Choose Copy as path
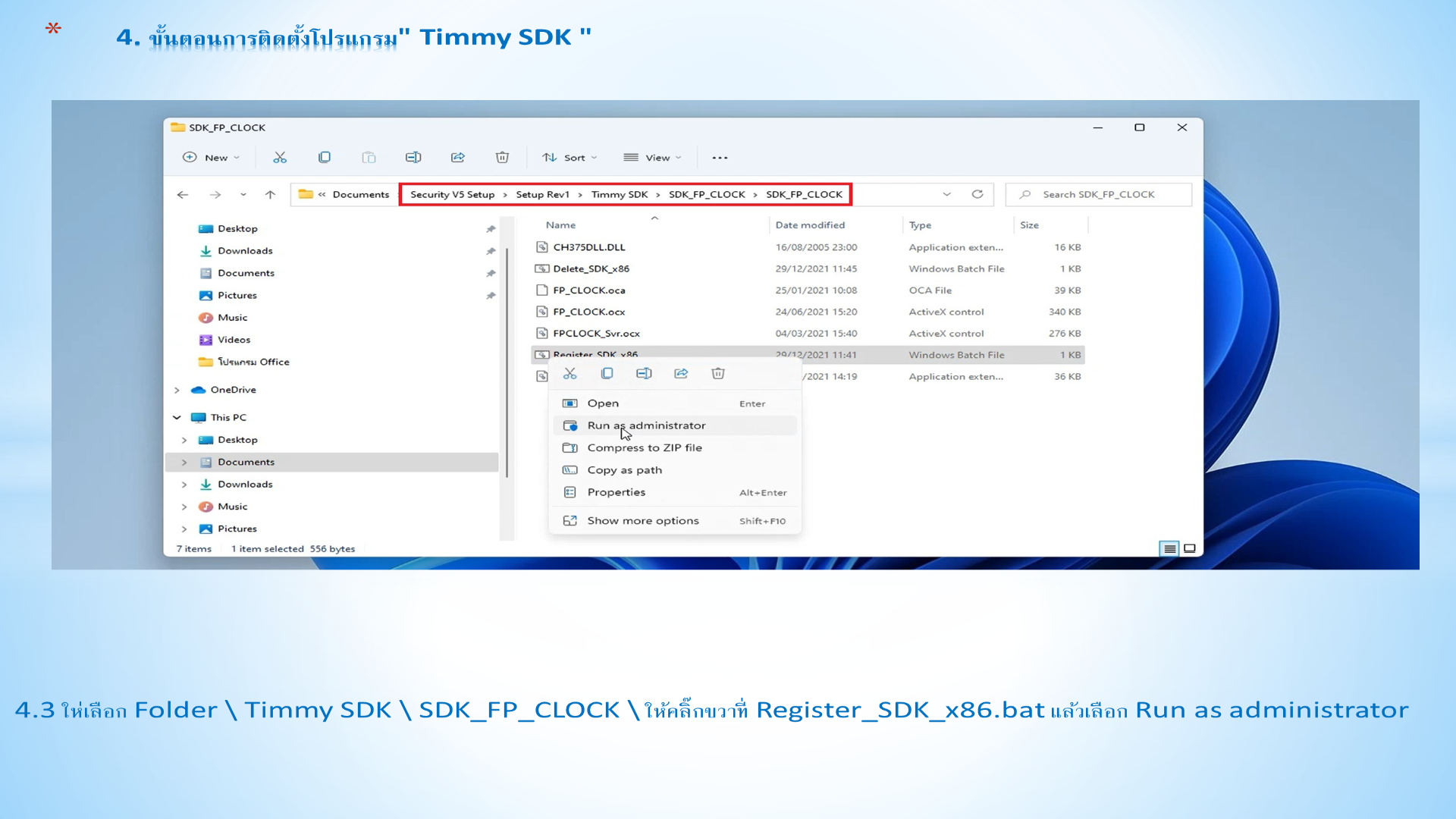 tap(675, 470)
